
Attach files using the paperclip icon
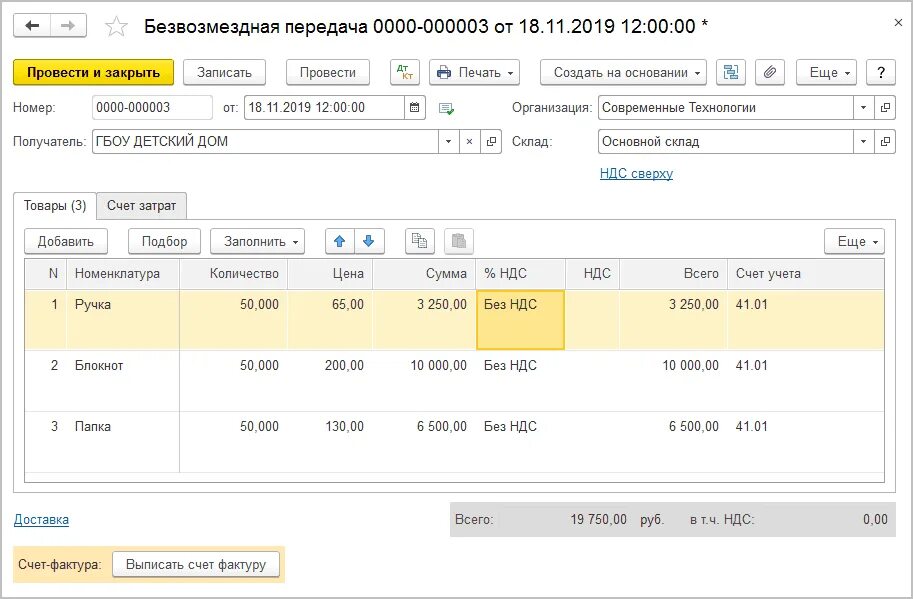pos(770,72)
